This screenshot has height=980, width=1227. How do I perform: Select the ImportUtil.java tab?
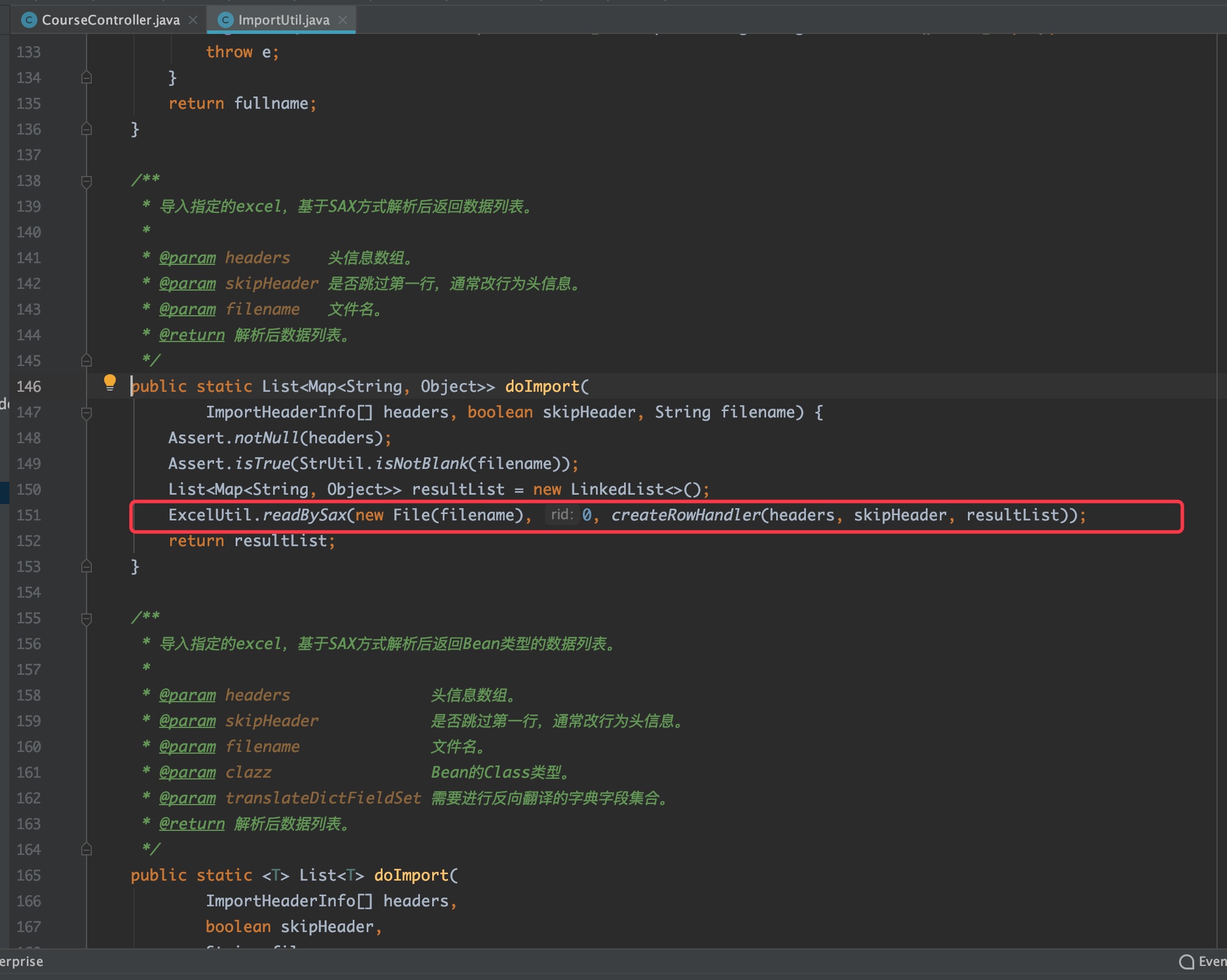283,20
